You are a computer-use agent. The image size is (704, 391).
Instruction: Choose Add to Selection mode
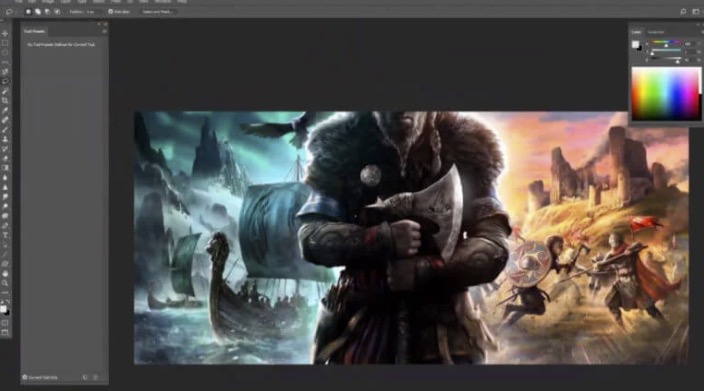(x=38, y=12)
